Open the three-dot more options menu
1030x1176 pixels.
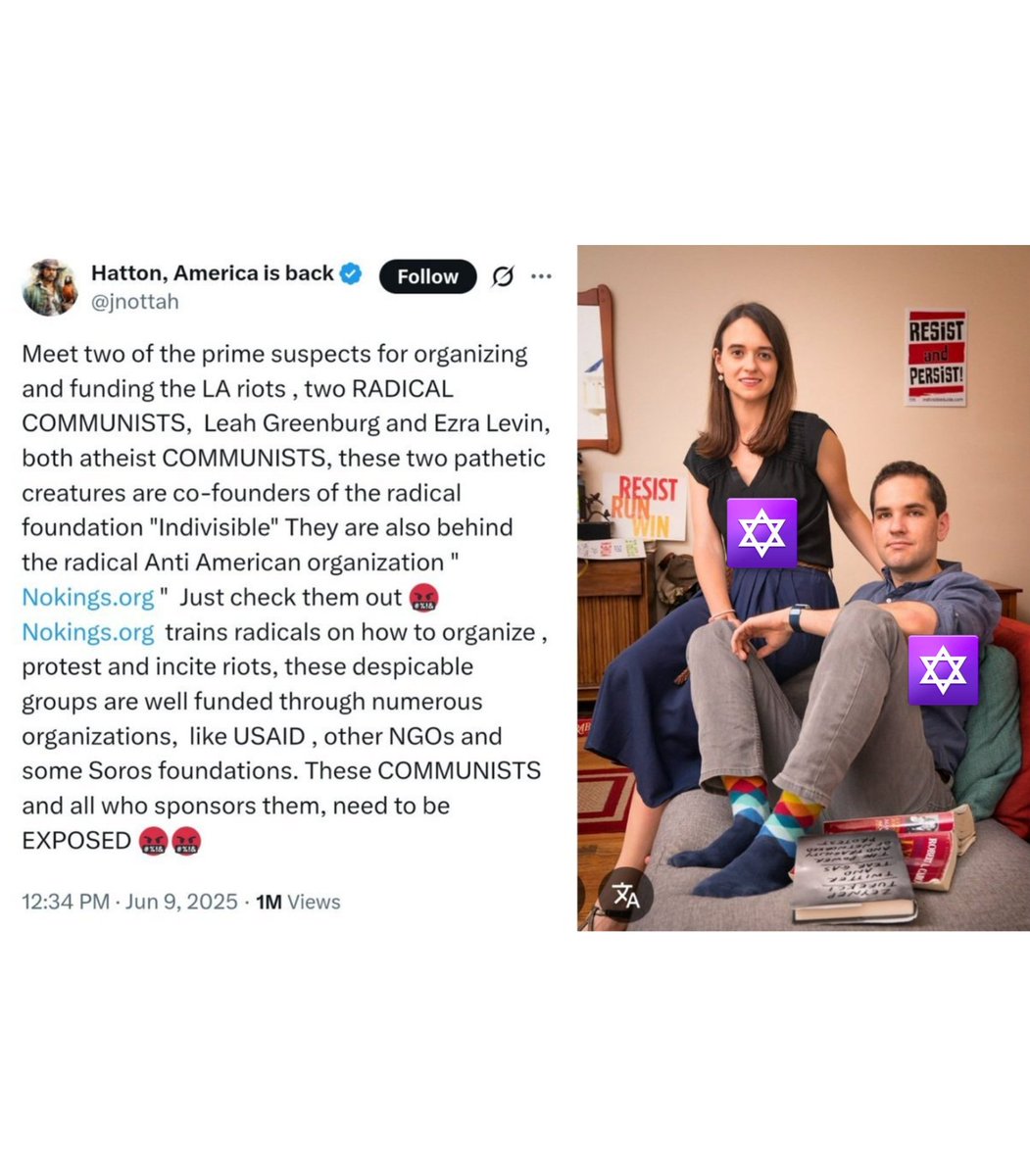click(541, 276)
